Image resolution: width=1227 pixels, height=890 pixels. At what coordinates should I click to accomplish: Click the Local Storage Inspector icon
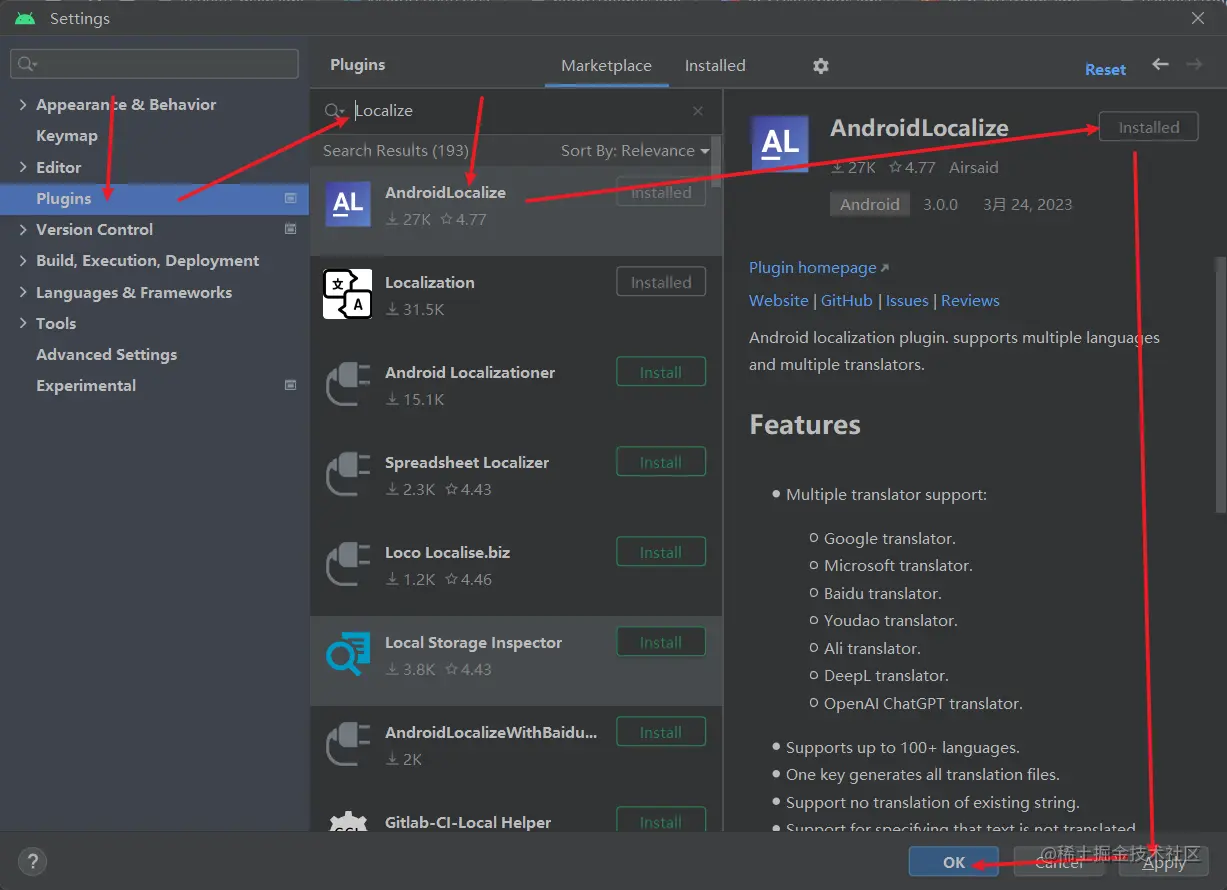click(348, 654)
